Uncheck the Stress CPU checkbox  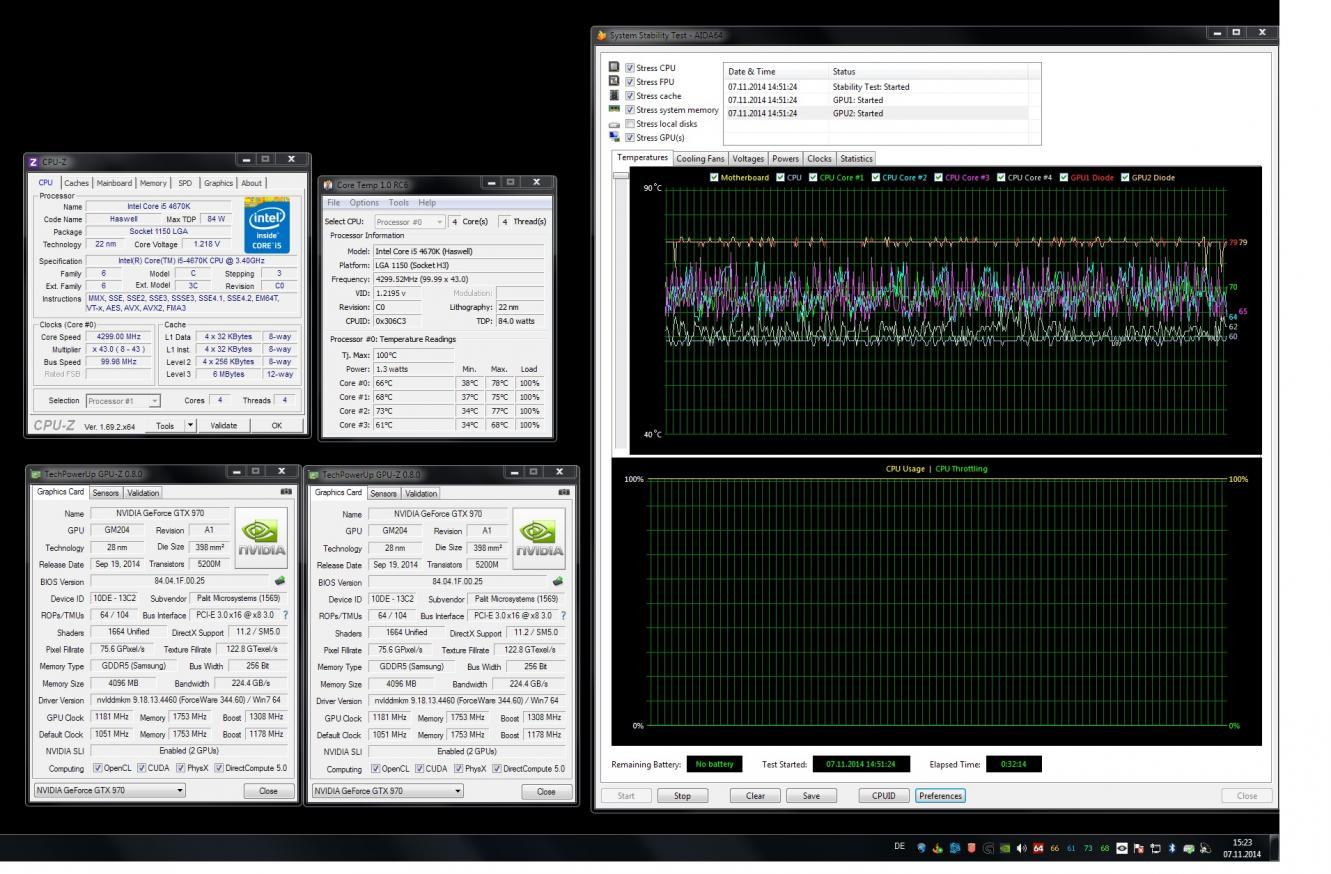[x=630, y=68]
